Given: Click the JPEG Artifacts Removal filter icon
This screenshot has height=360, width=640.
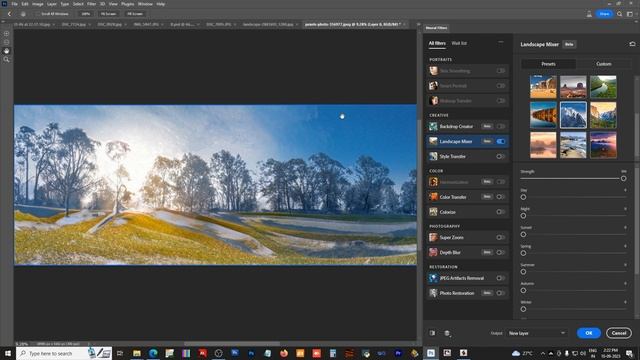Looking at the screenshot, I should pyautogui.click(x=433, y=278).
